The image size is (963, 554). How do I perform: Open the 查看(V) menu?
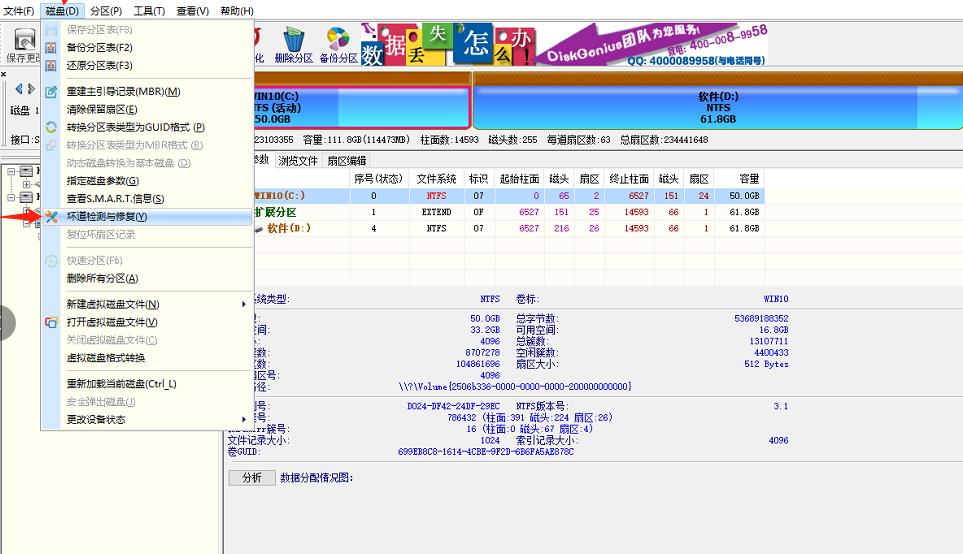(193, 11)
